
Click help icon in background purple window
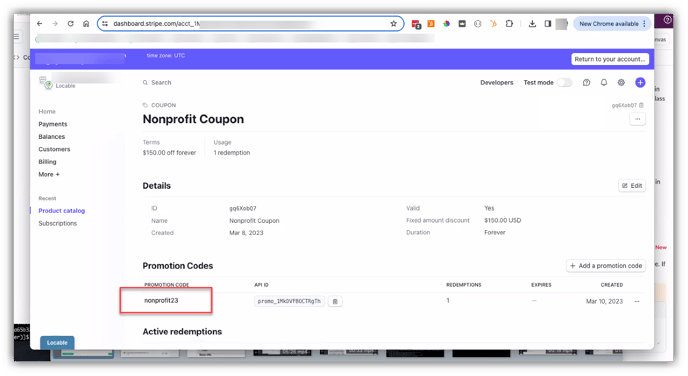tap(667, 20)
